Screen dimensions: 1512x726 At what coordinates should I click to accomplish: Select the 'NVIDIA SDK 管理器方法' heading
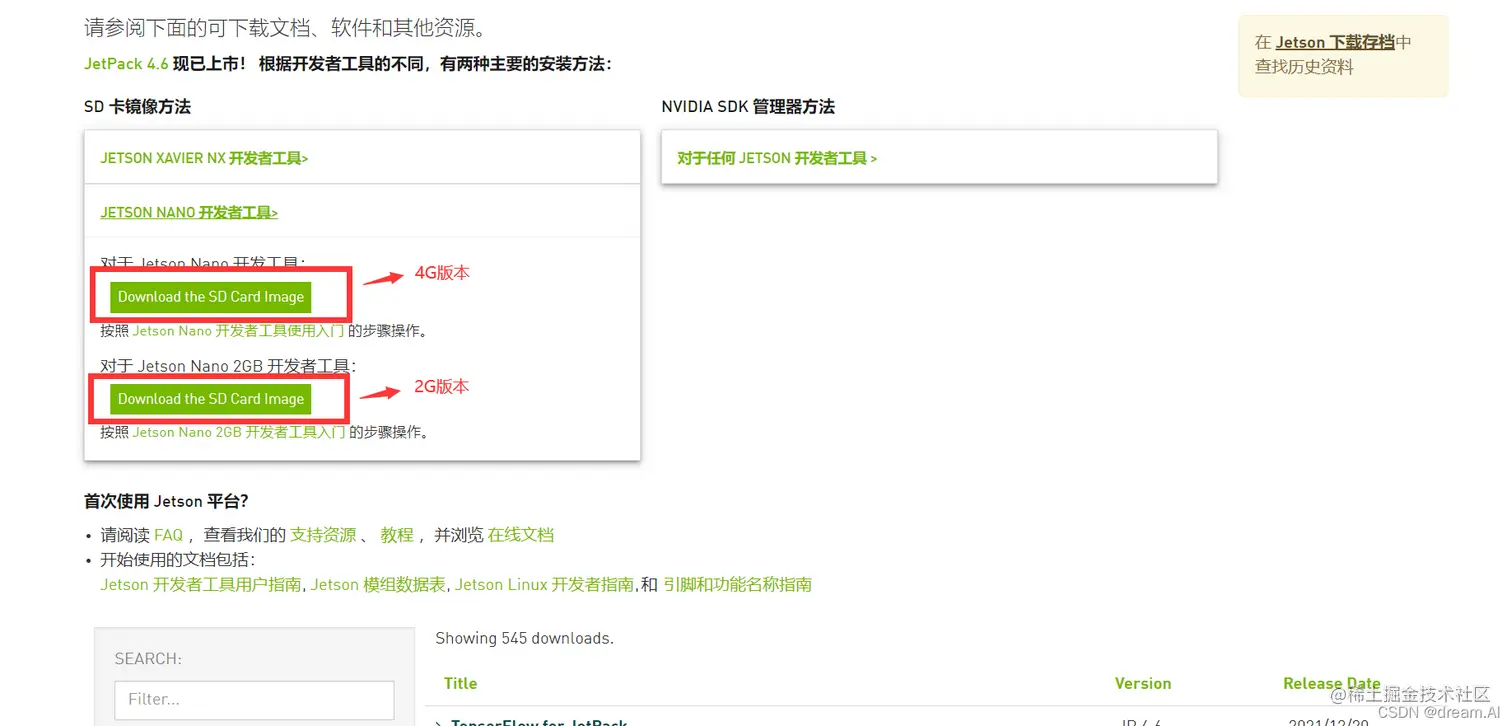click(748, 106)
